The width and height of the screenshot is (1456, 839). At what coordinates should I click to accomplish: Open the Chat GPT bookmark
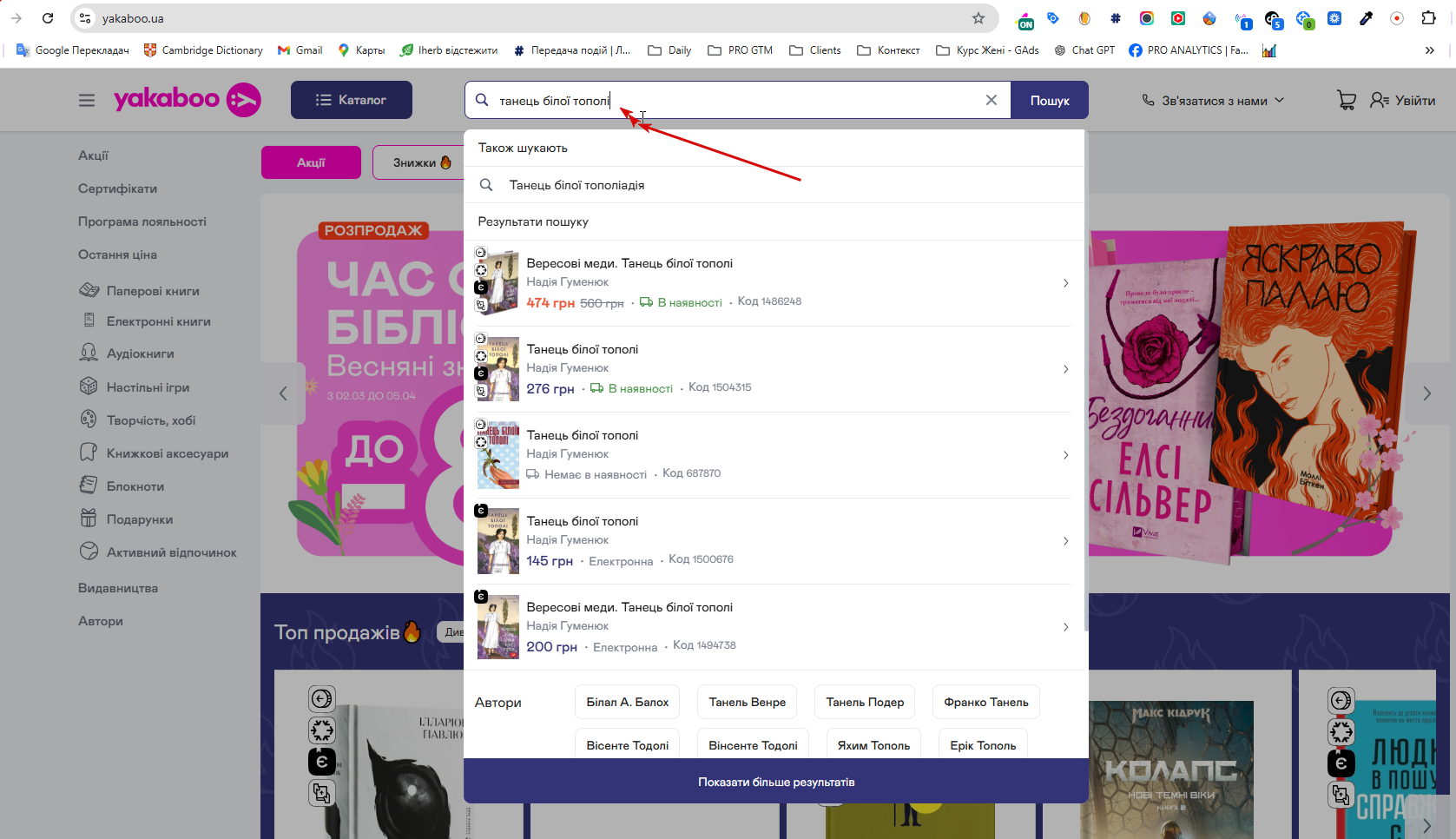1084,50
